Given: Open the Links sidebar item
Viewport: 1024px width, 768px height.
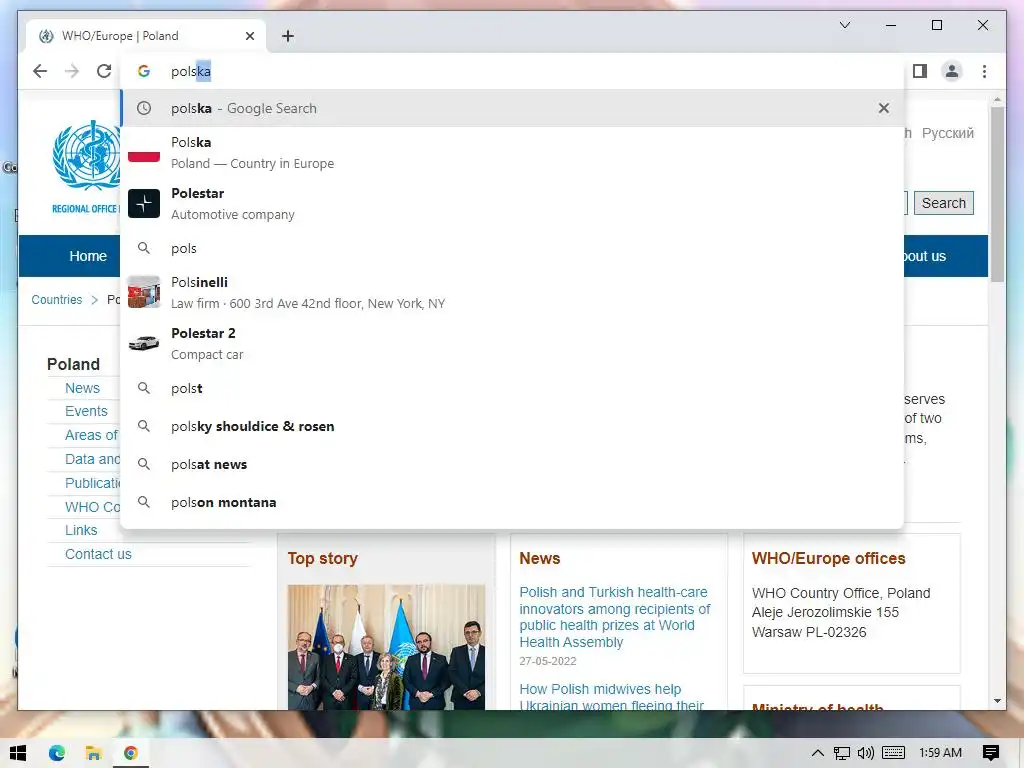Looking at the screenshot, I should [81, 530].
